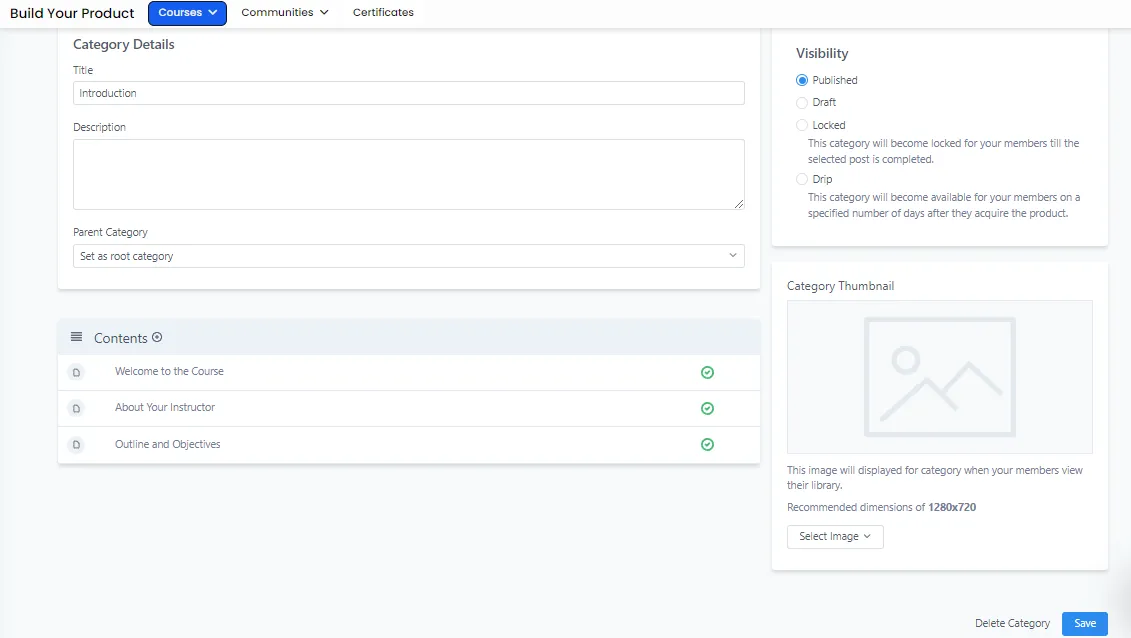Click the green check for Welcome to the Course
This screenshot has width=1131, height=638.
708,373
